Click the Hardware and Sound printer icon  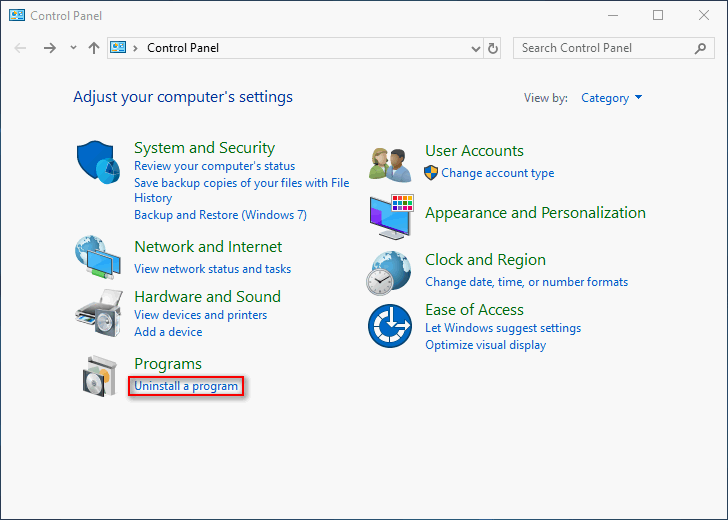coord(99,313)
